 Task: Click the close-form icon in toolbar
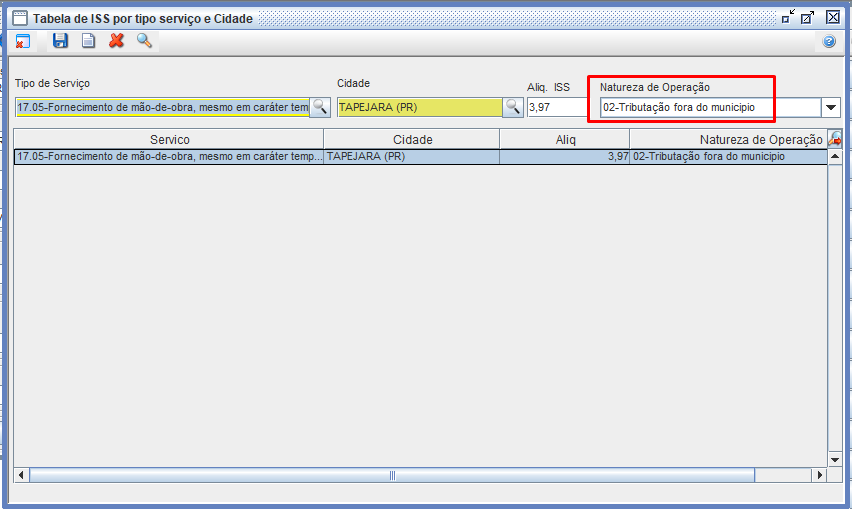[23, 41]
